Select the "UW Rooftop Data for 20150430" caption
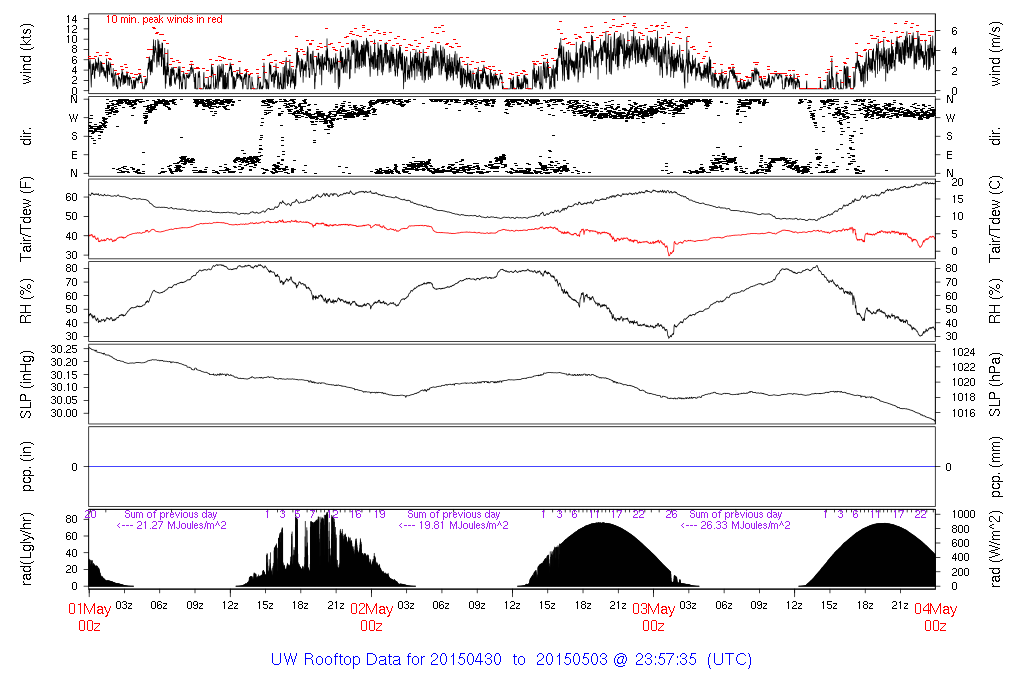The height and width of the screenshot is (700, 1024). (386, 660)
